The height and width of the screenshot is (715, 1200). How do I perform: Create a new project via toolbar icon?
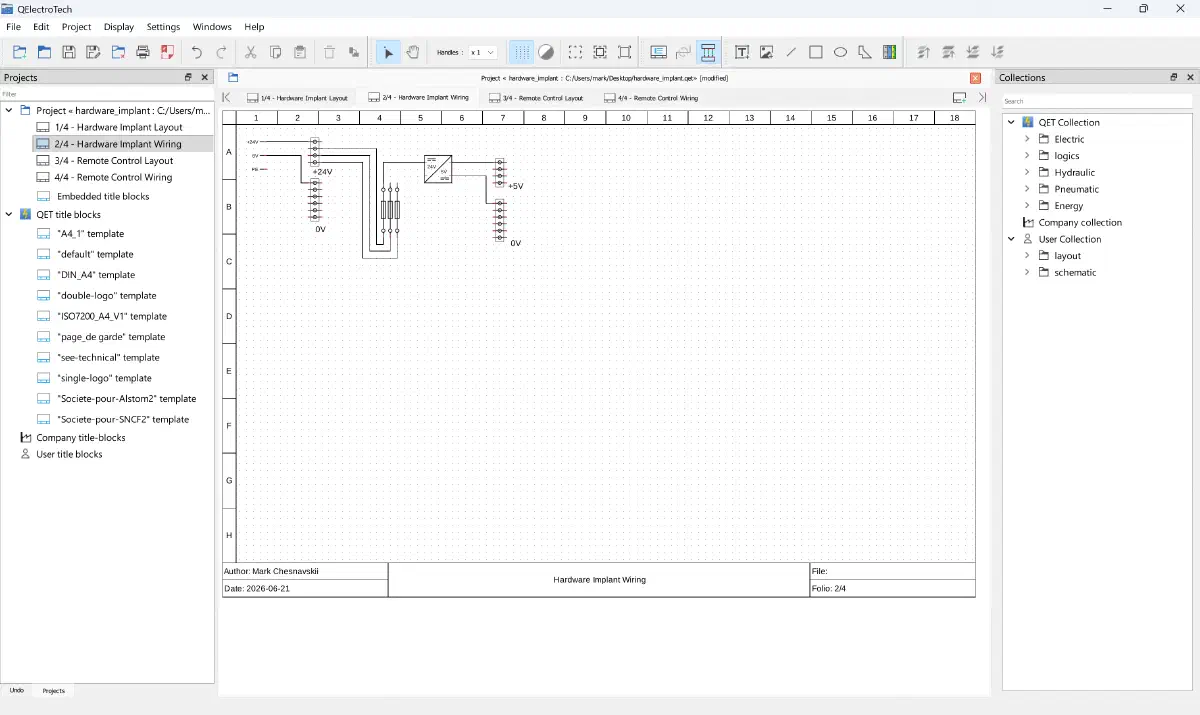[x=20, y=52]
